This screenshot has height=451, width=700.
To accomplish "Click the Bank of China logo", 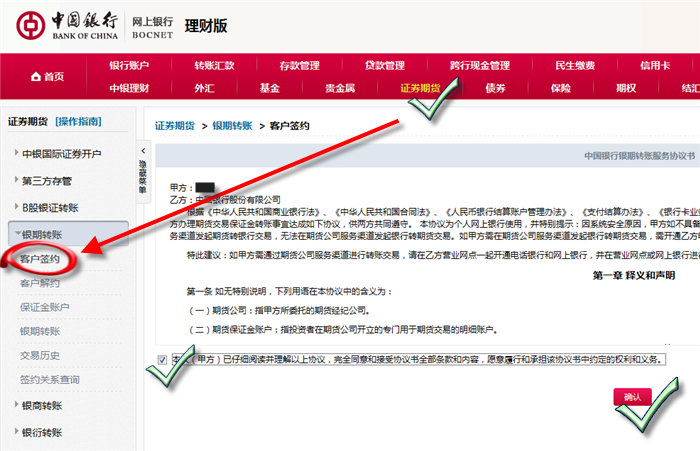I will [x=67, y=25].
